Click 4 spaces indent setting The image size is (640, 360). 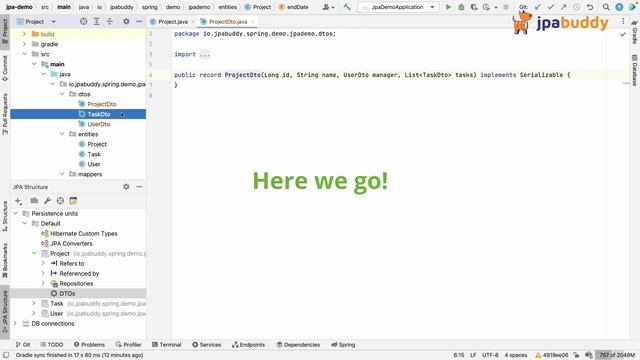(516, 355)
